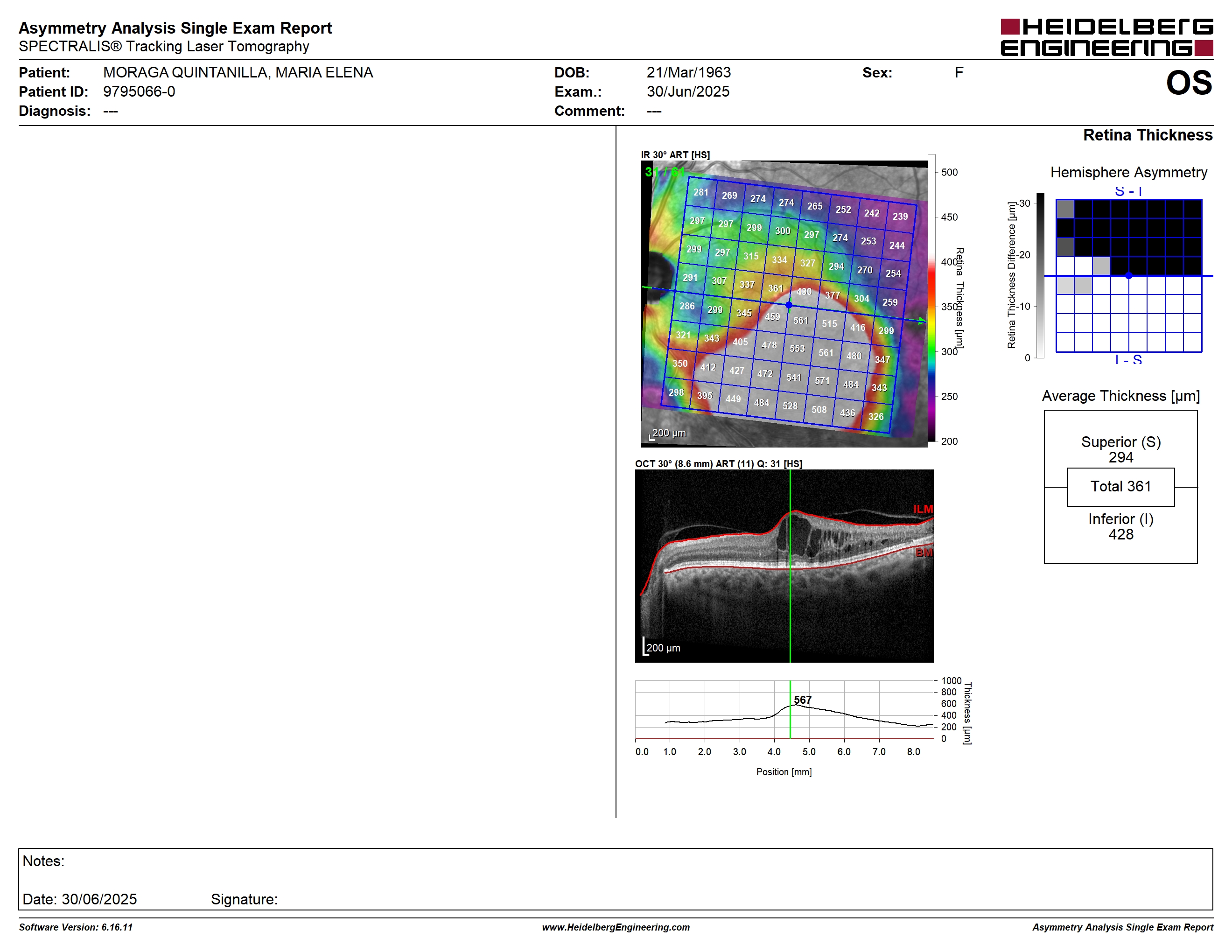Image resolution: width=1232 pixels, height=952 pixels.
Task: Click the exam date 30/Jun/2025
Action: point(688,91)
